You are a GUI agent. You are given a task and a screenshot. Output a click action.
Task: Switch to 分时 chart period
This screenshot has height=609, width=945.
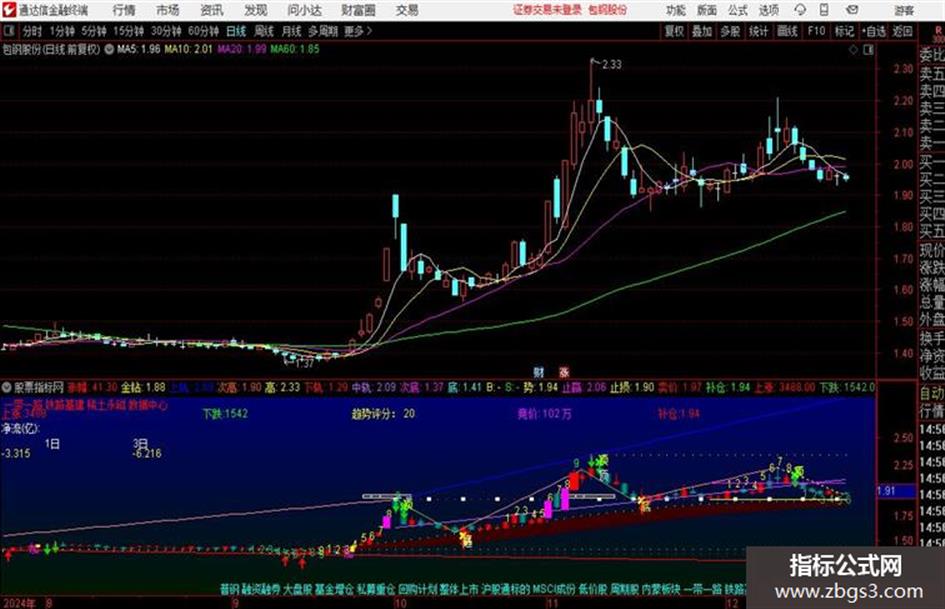(x=32, y=31)
